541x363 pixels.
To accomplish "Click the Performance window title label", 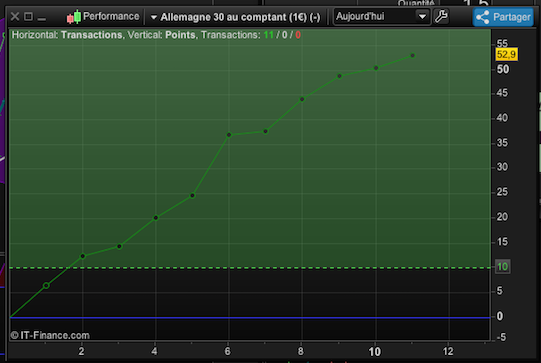I will [111, 16].
